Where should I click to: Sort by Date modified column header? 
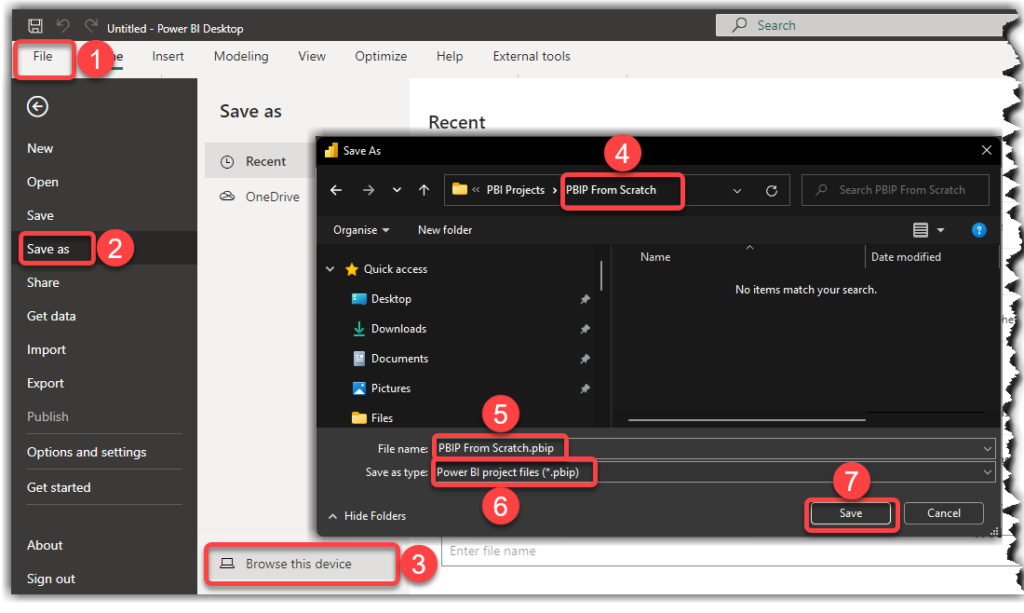[906, 257]
